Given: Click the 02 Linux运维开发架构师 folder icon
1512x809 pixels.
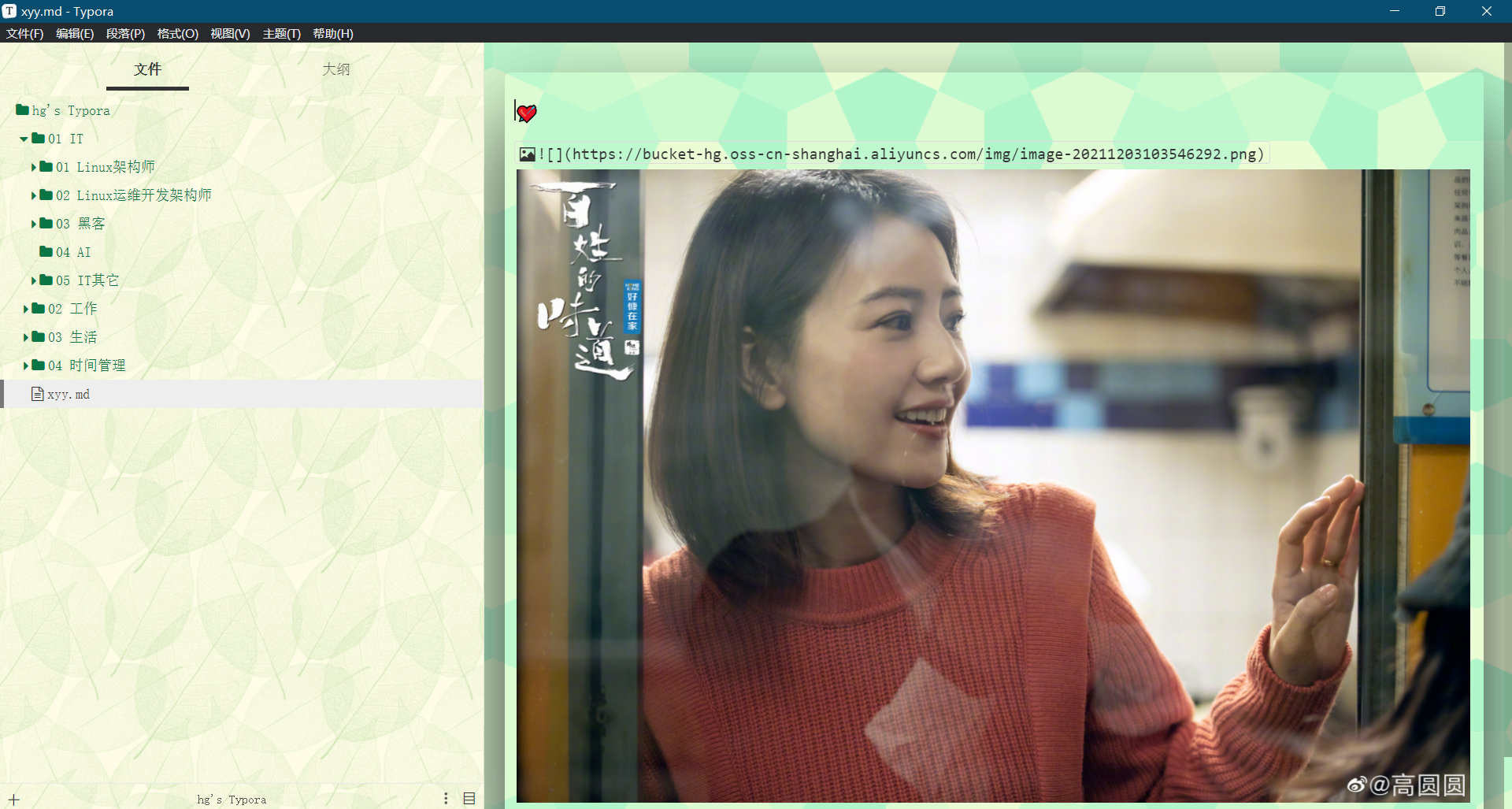Looking at the screenshot, I should pyautogui.click(x=46, y=195).
